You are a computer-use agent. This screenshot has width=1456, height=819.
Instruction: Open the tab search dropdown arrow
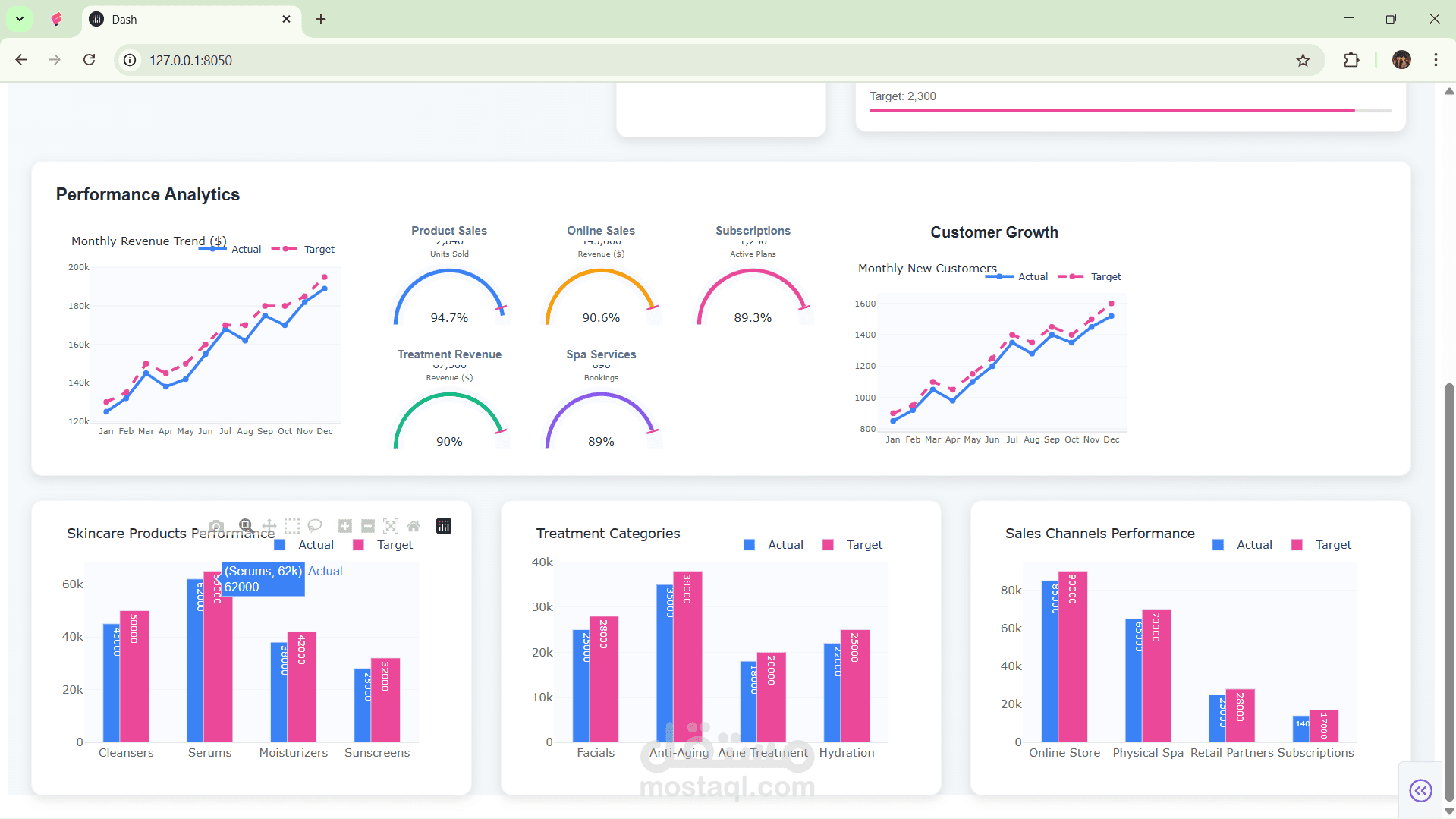pos(20,19)
